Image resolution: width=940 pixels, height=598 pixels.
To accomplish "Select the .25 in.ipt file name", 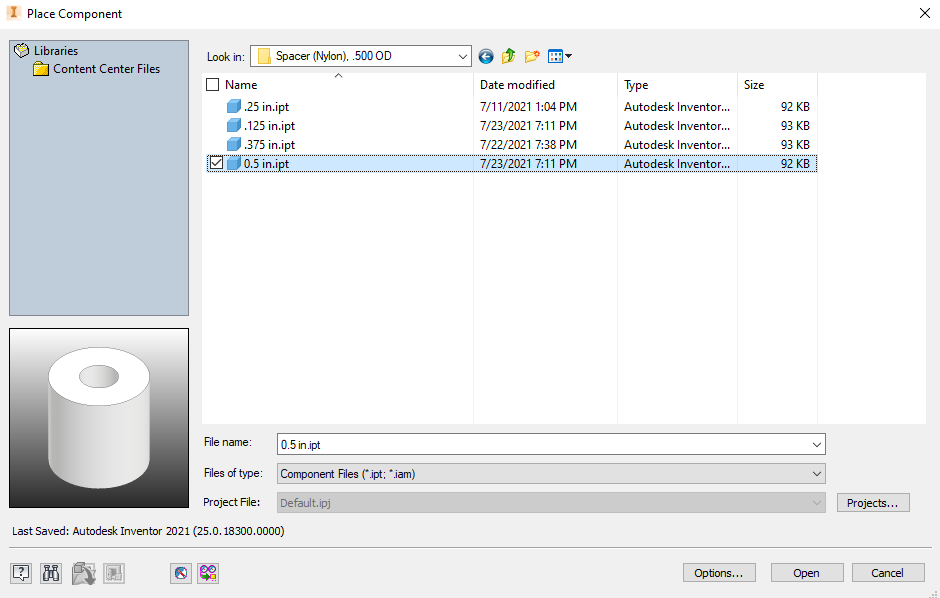I will click(x=266, y=107).
